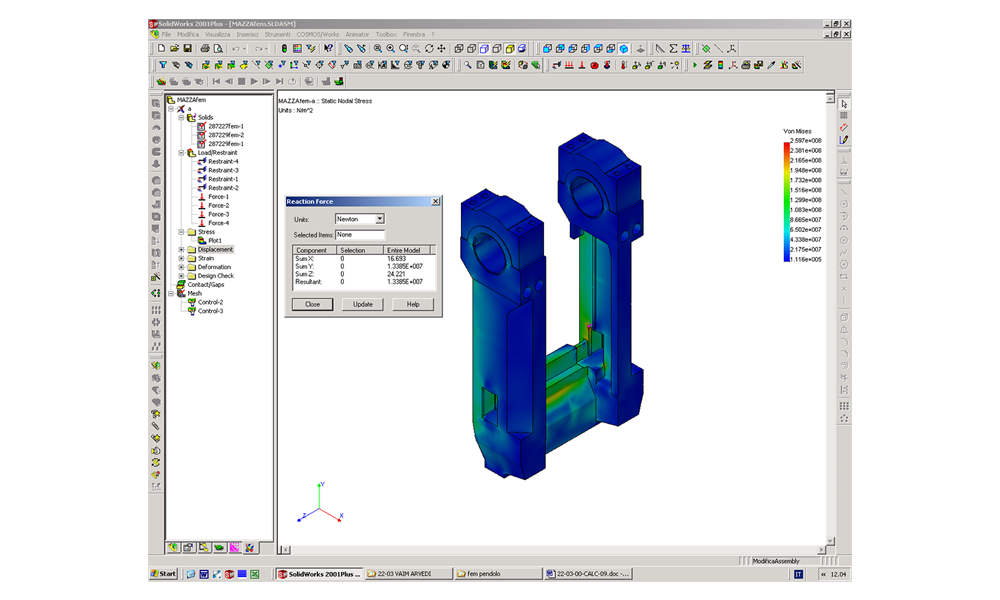Open the File menu
Viewport: 1000px width, 600px height.
pyautogui.click(x=166, y=34)
